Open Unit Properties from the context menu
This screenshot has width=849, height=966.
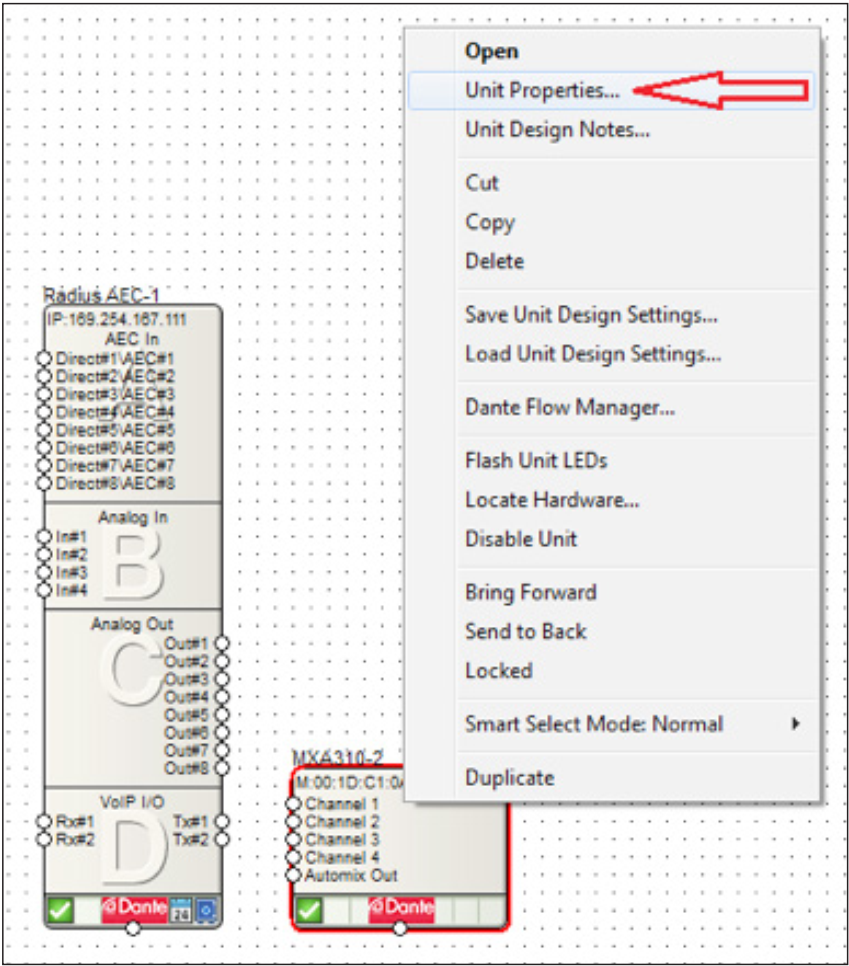click(x=542, y=90)
